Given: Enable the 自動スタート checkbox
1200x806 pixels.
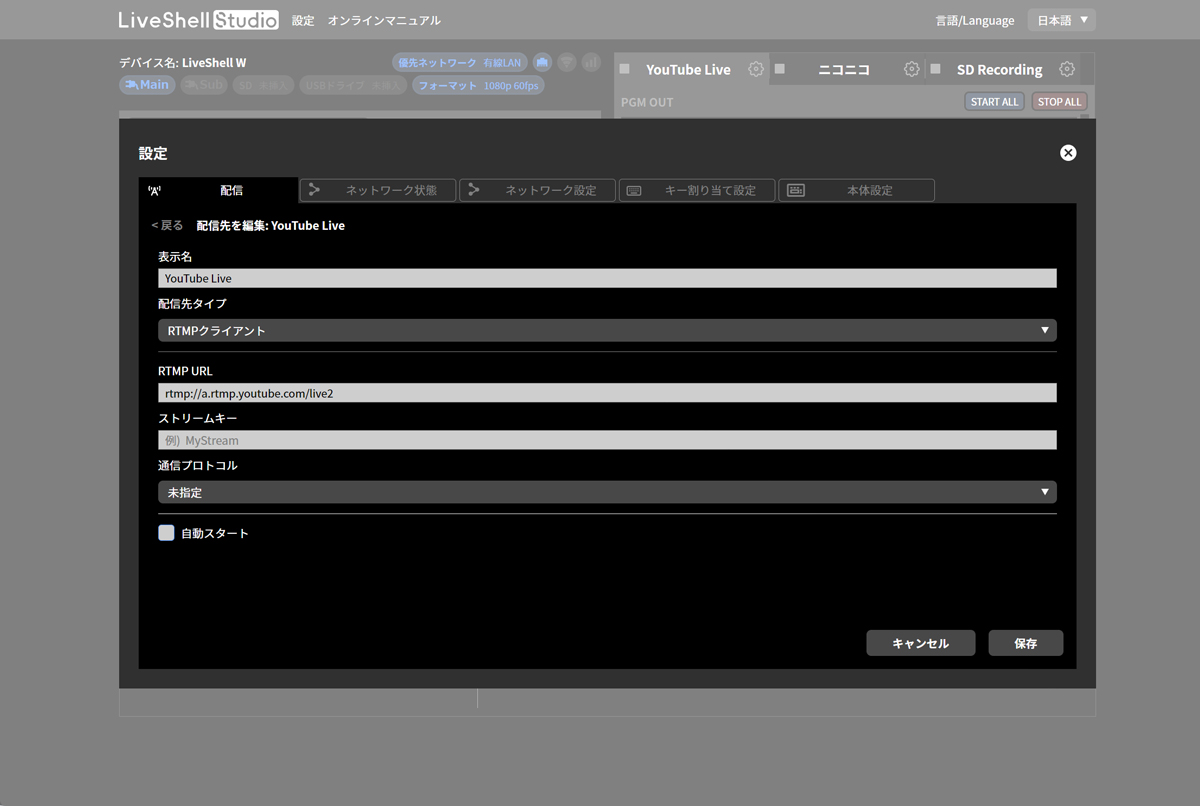Looking at the screenshot, I should click(x=166, y=533).
